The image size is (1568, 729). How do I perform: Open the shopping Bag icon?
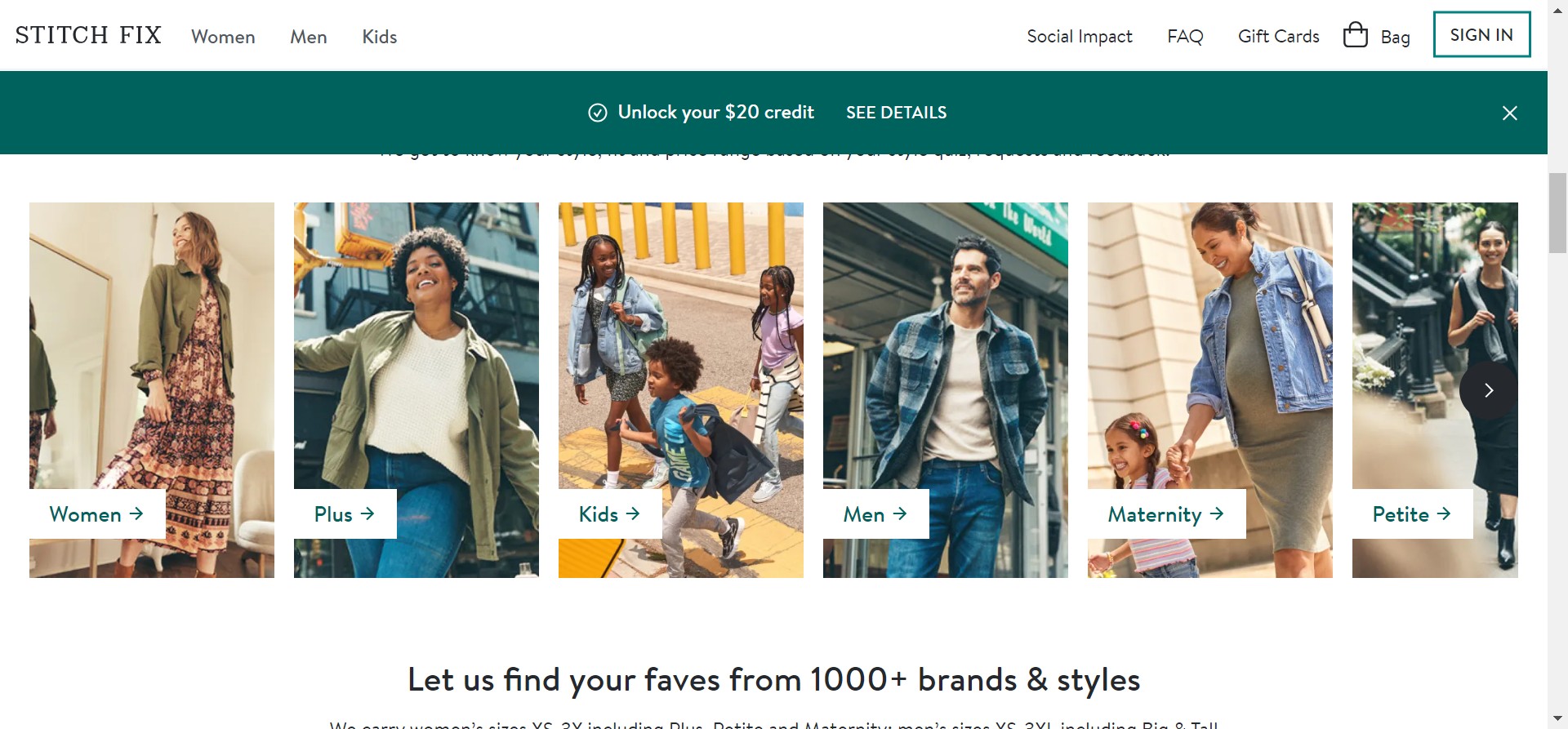click(1356, 35)
